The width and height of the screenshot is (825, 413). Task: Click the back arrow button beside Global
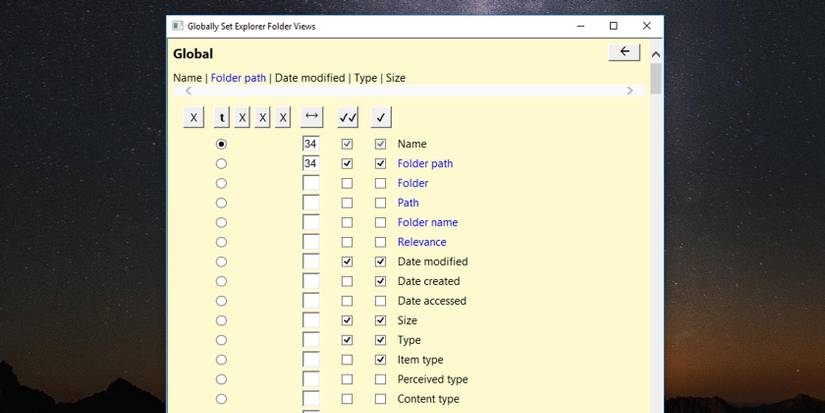coord(624,52)
